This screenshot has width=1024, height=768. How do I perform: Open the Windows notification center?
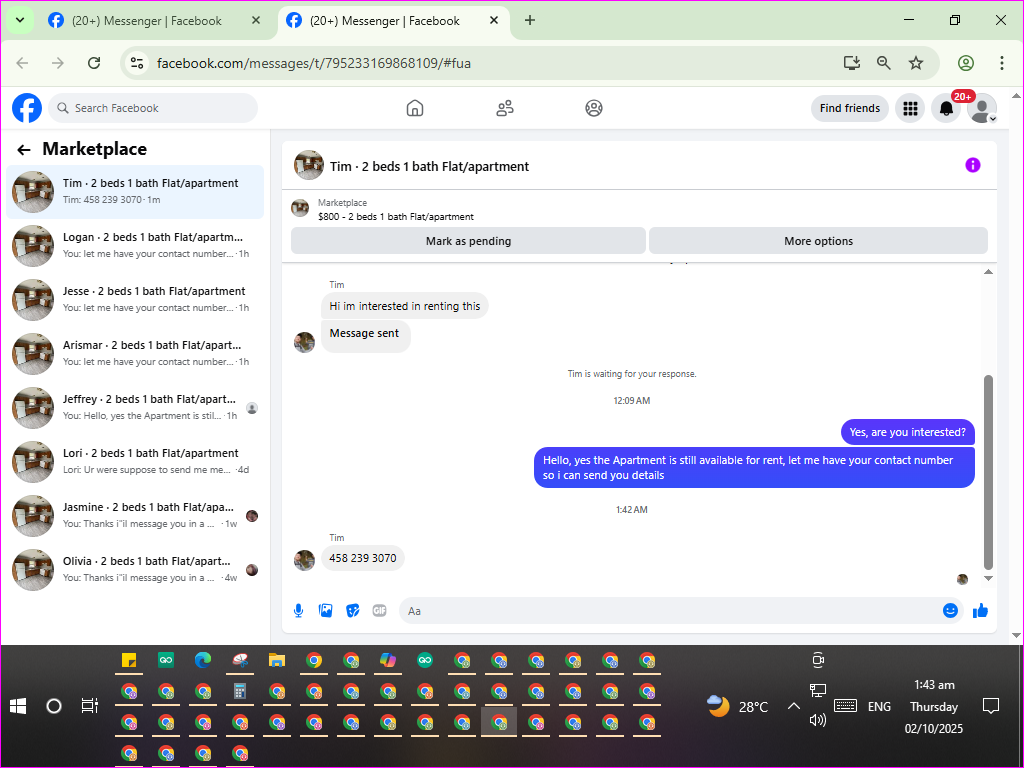(991, 706)
